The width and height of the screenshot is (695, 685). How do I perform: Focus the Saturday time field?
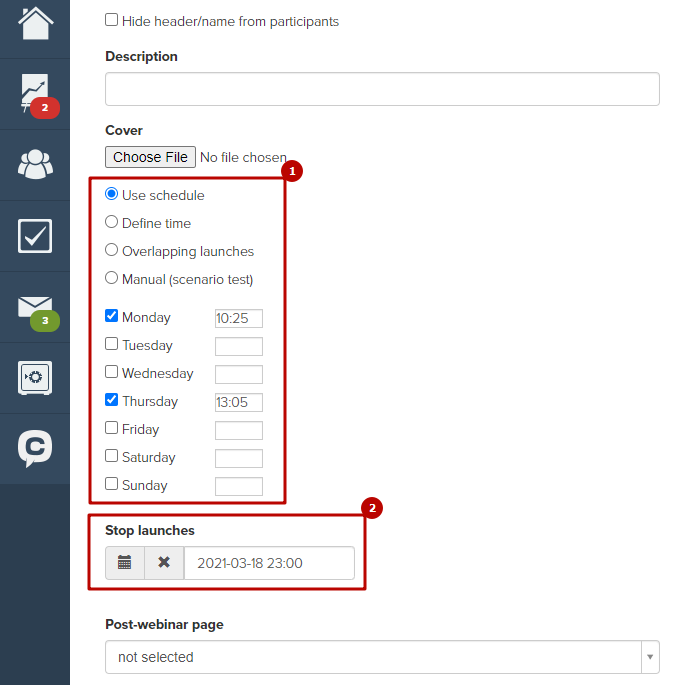(x=239, y=458)
